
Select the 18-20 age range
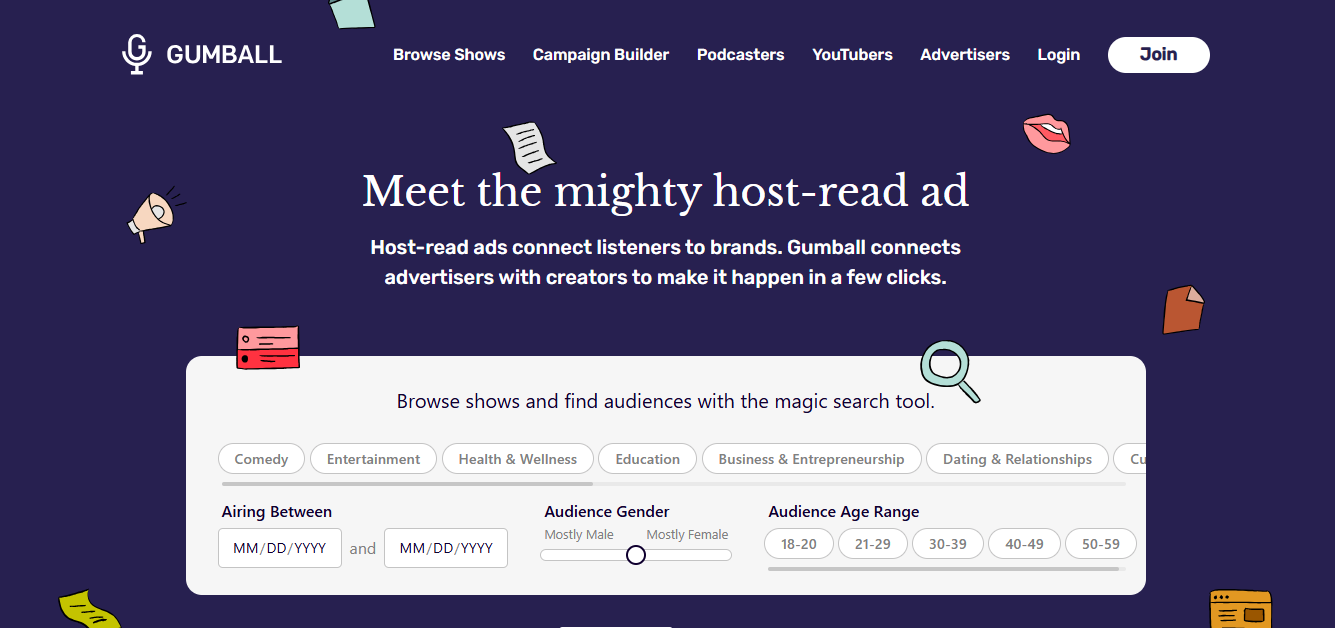799,544
